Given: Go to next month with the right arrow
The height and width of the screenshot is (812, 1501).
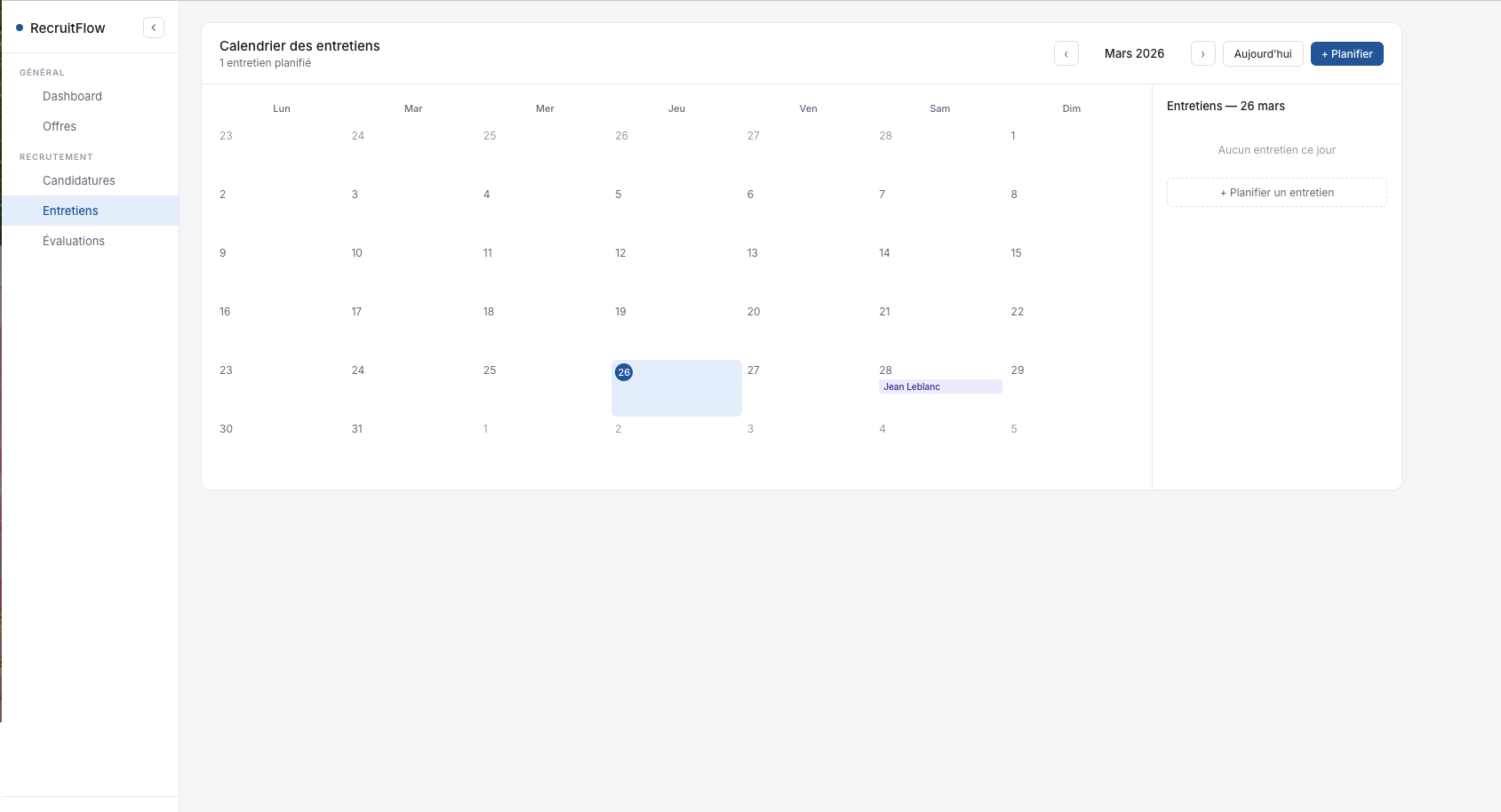Looking at the screenshot, I should [1202, 53].
